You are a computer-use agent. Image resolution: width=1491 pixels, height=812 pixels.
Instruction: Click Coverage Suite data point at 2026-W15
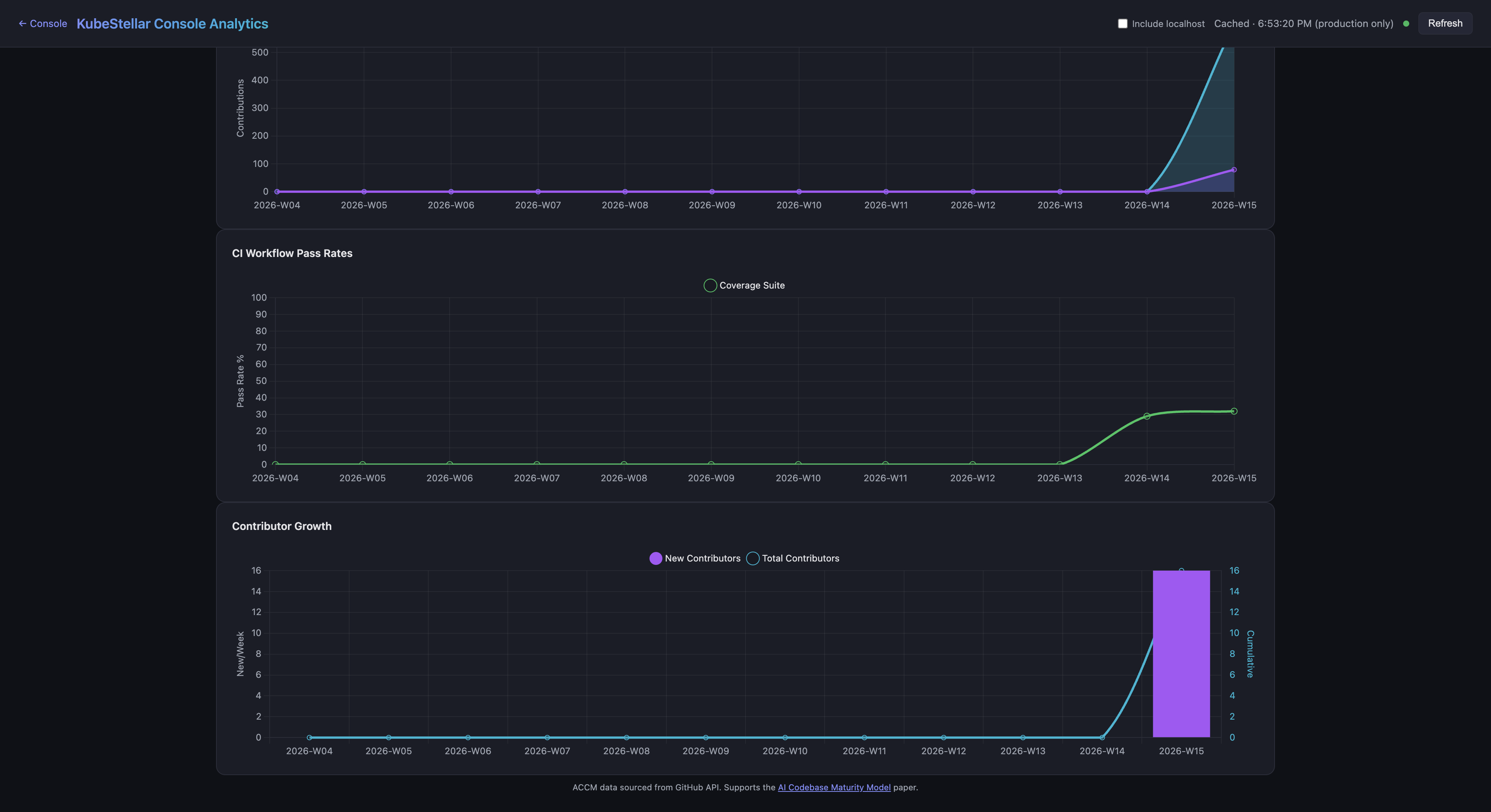pyautogui.click(x=1233, y=411)
